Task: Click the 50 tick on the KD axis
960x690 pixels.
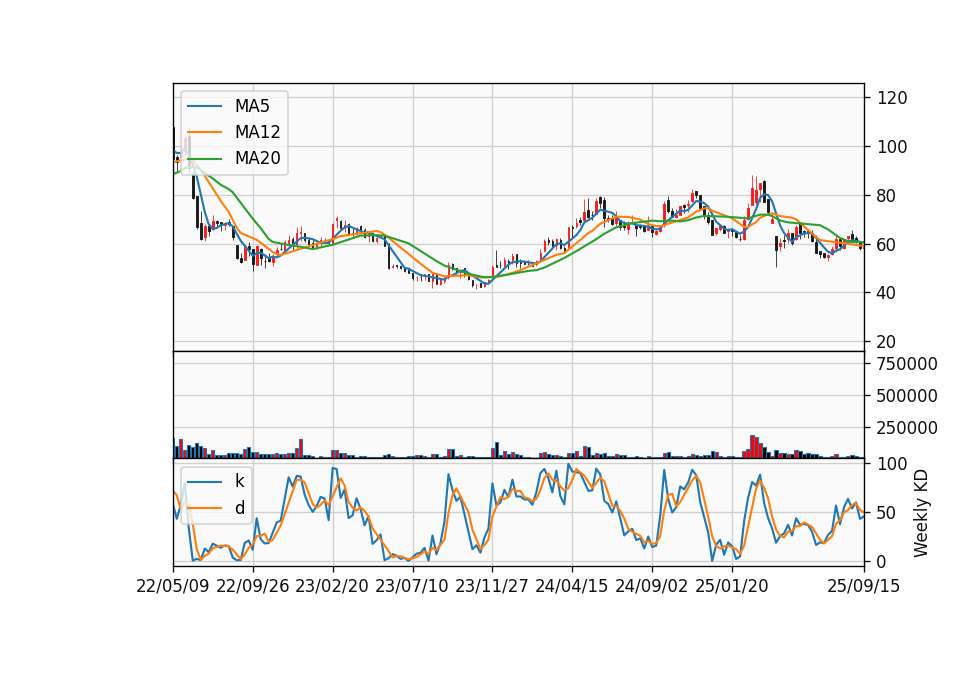Action: (886, 513)
